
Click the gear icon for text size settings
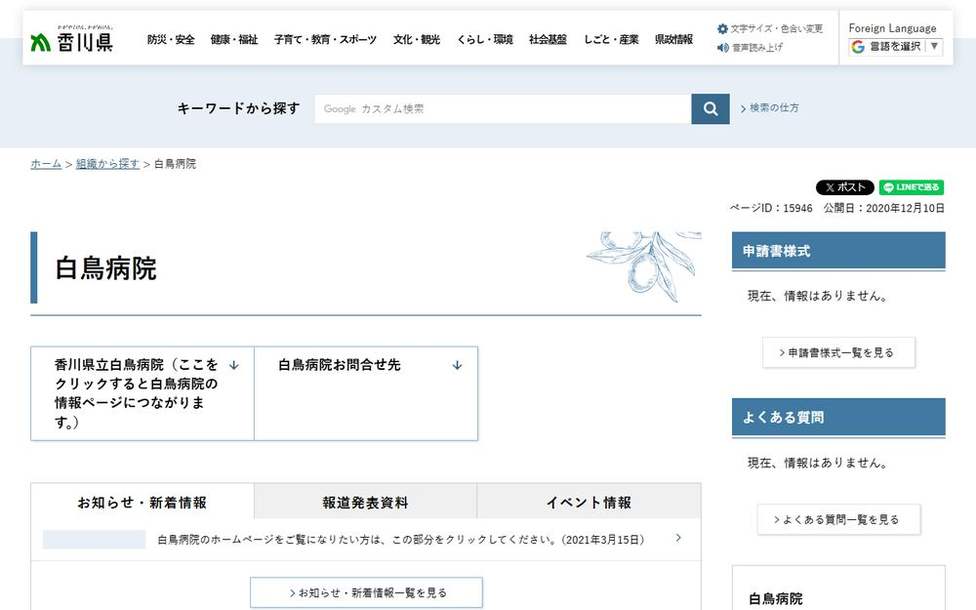click(x=722, y=29)
